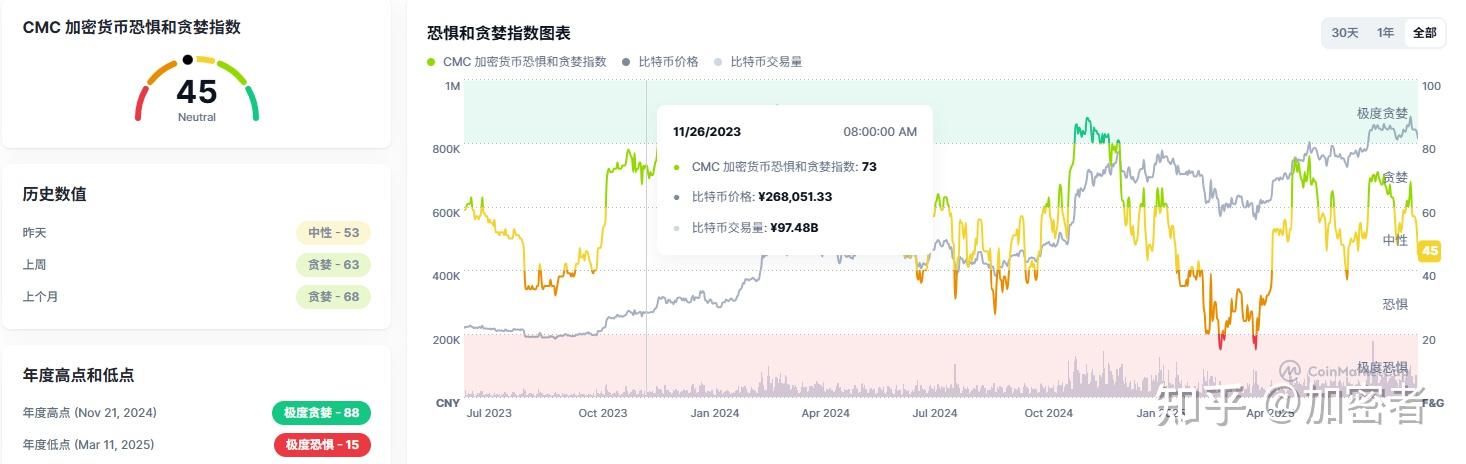Switch to the 1年 time range
The height and width of the screenshot is (464, 1466).
tap(1385, 33)
